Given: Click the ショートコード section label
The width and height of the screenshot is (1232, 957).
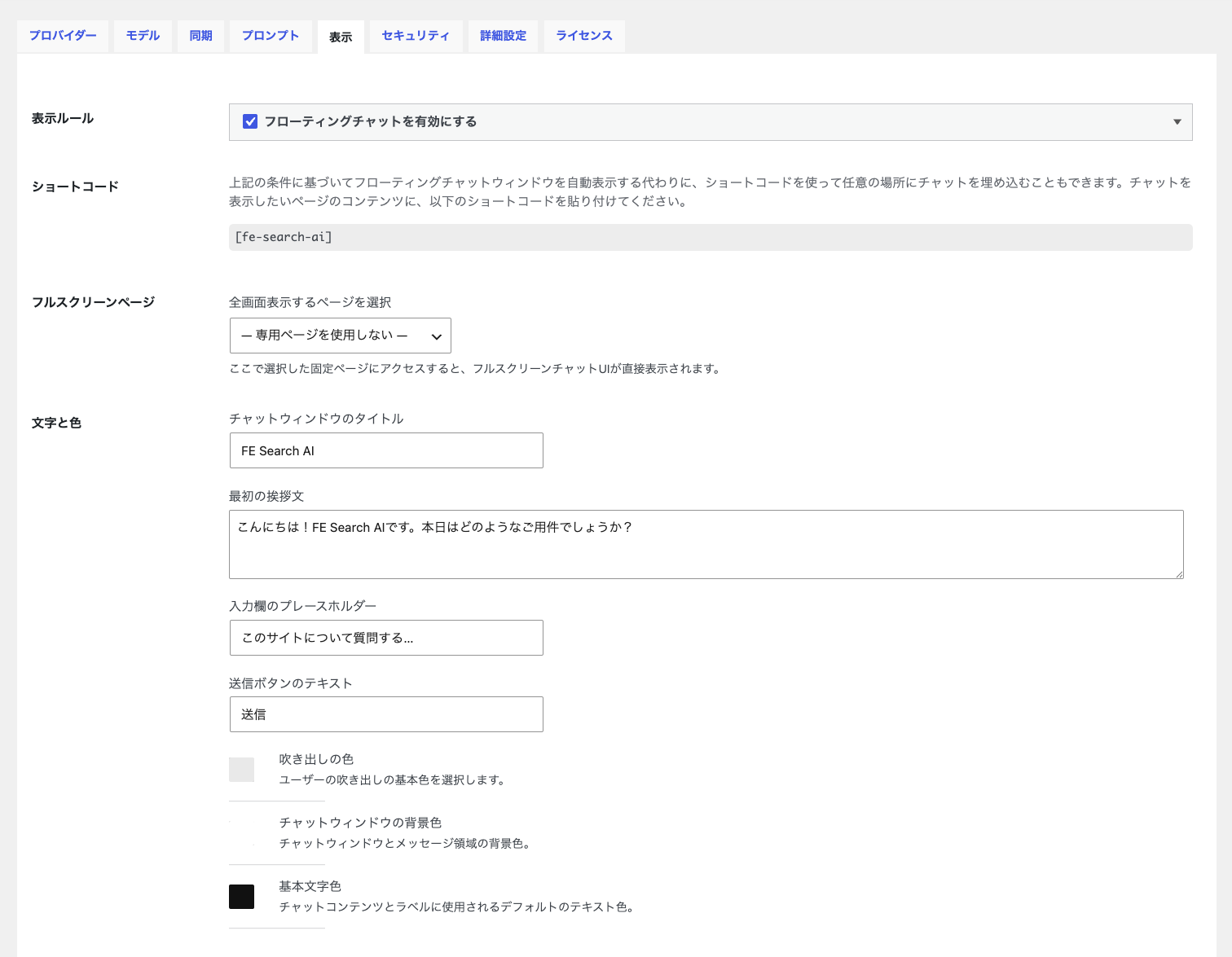Looking at the screenshot, I should point(75,187).
